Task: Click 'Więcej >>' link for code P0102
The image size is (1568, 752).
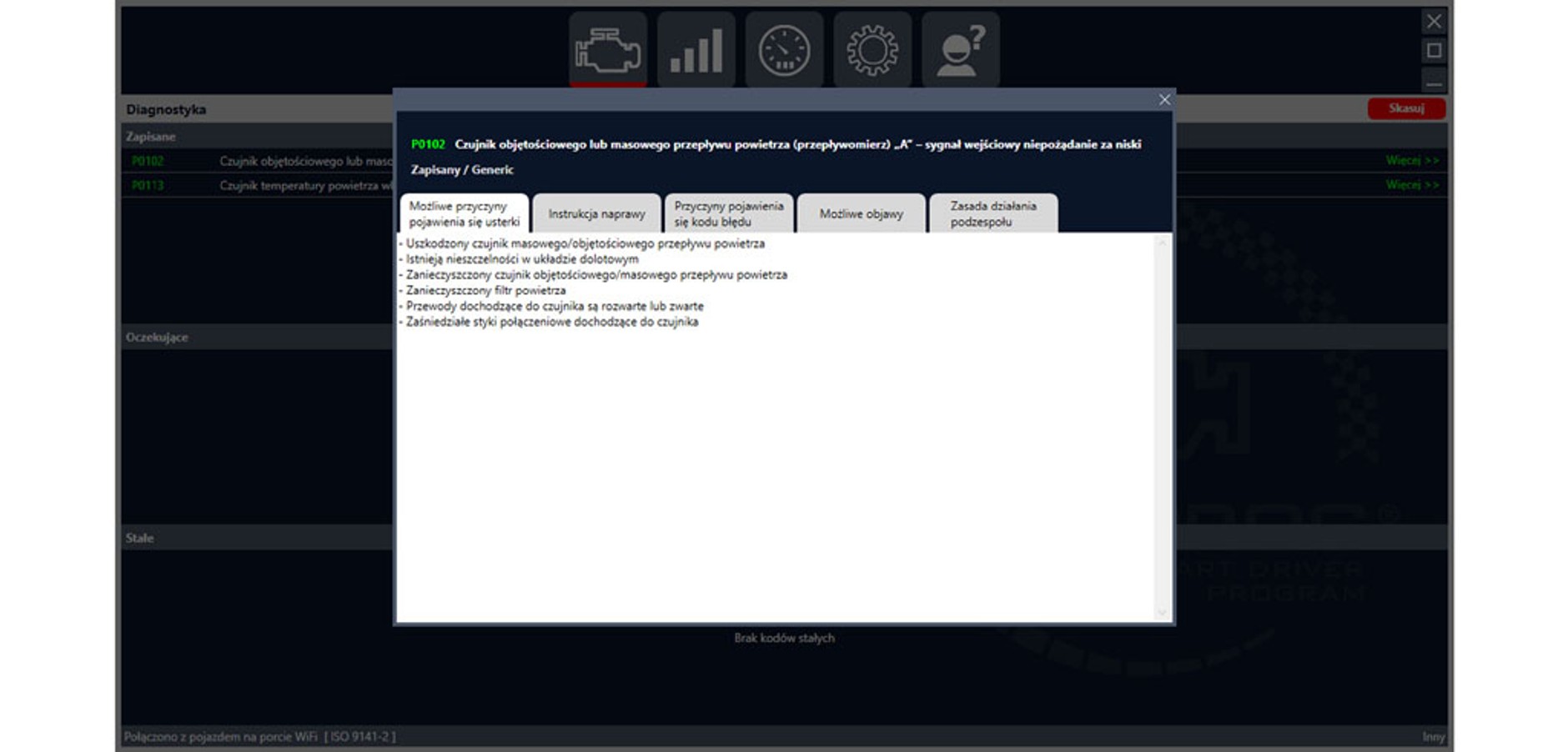Action: [1412, 160]
